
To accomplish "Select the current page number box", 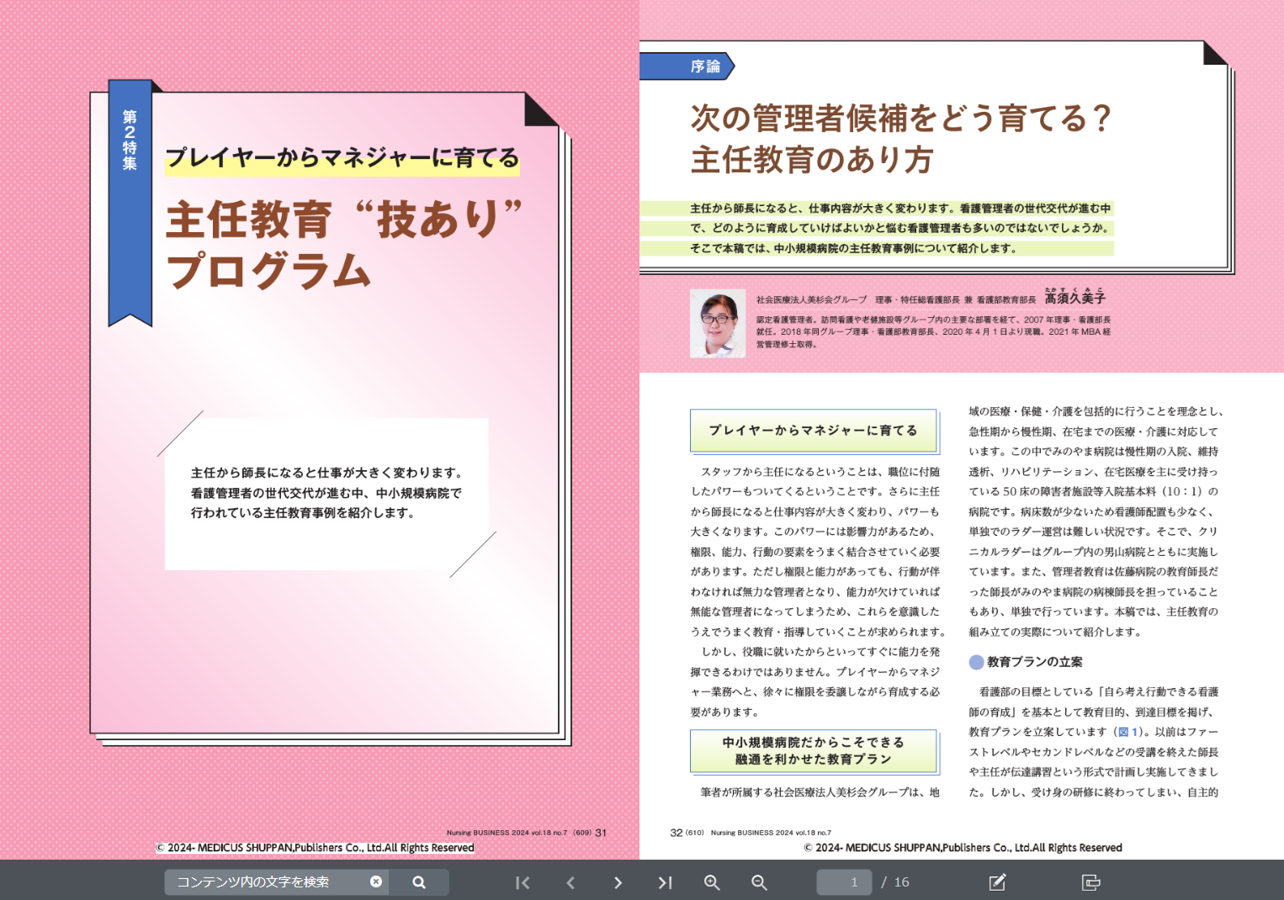I will [844, 882].
